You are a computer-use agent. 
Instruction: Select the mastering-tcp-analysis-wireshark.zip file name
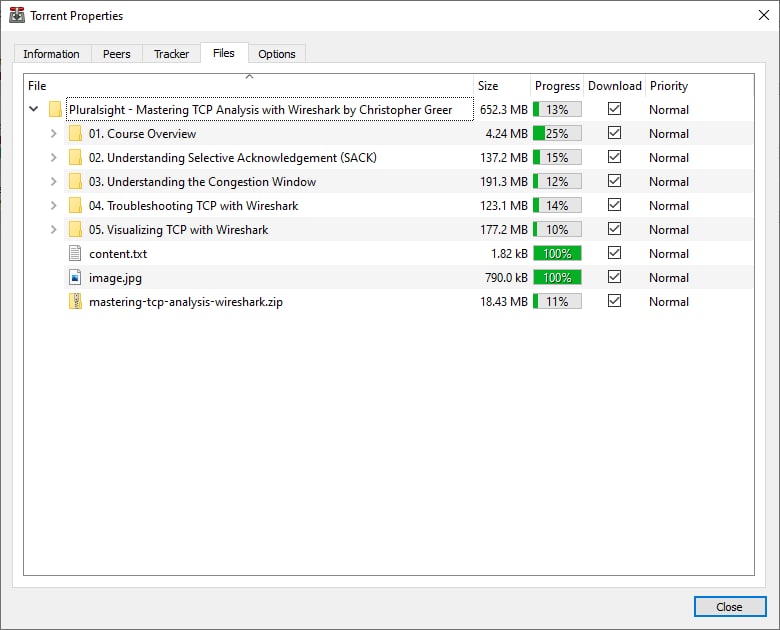[x=186, y=302]
